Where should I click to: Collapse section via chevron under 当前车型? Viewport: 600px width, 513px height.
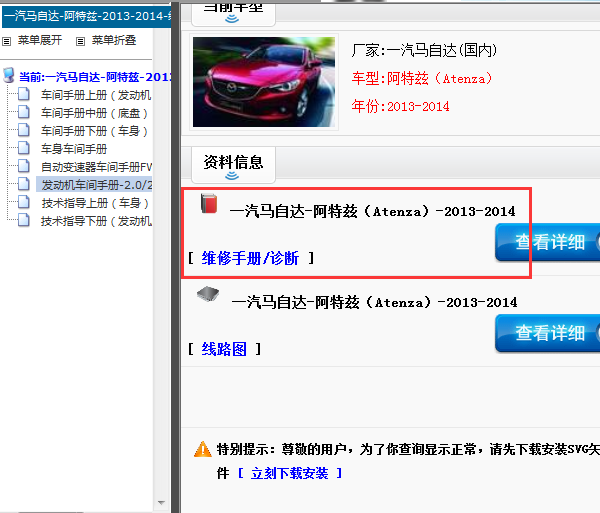(232, 19)
